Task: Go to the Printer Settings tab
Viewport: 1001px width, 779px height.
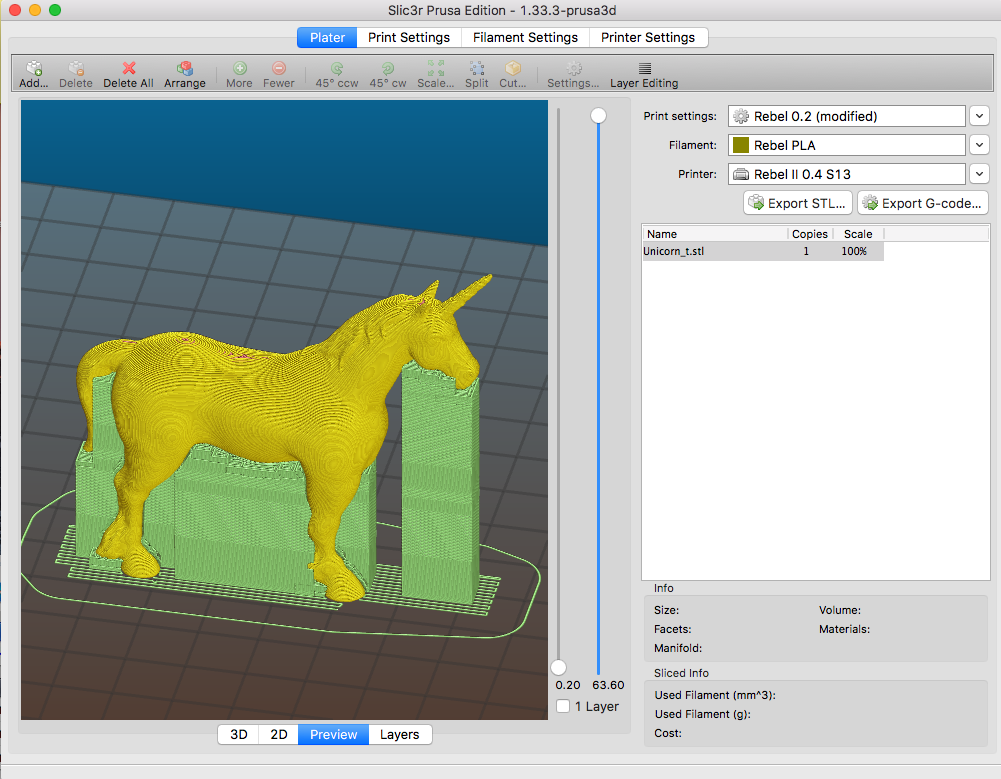Action: pos(648,37)
